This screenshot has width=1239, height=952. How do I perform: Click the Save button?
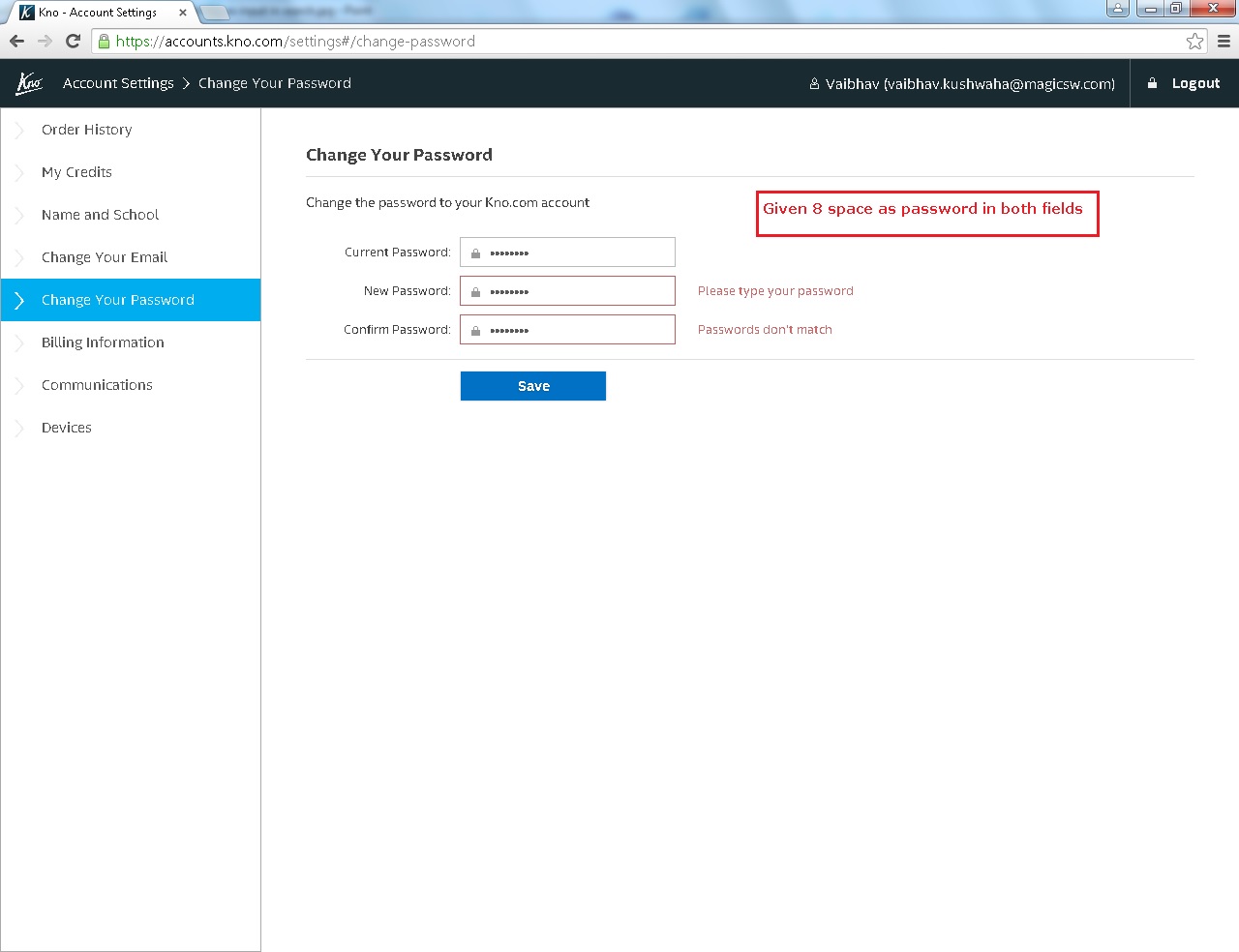(x=533, y=386)
